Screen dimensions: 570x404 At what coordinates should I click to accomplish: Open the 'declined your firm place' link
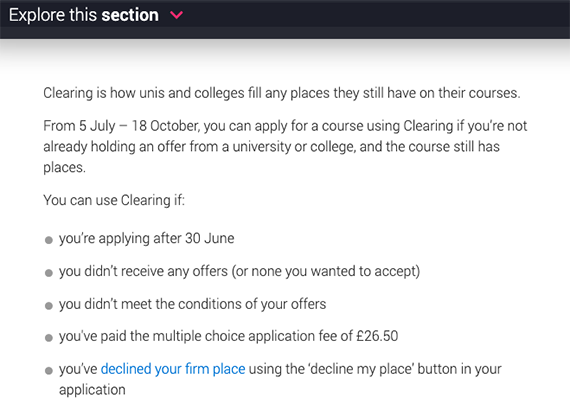coord(173,369)
